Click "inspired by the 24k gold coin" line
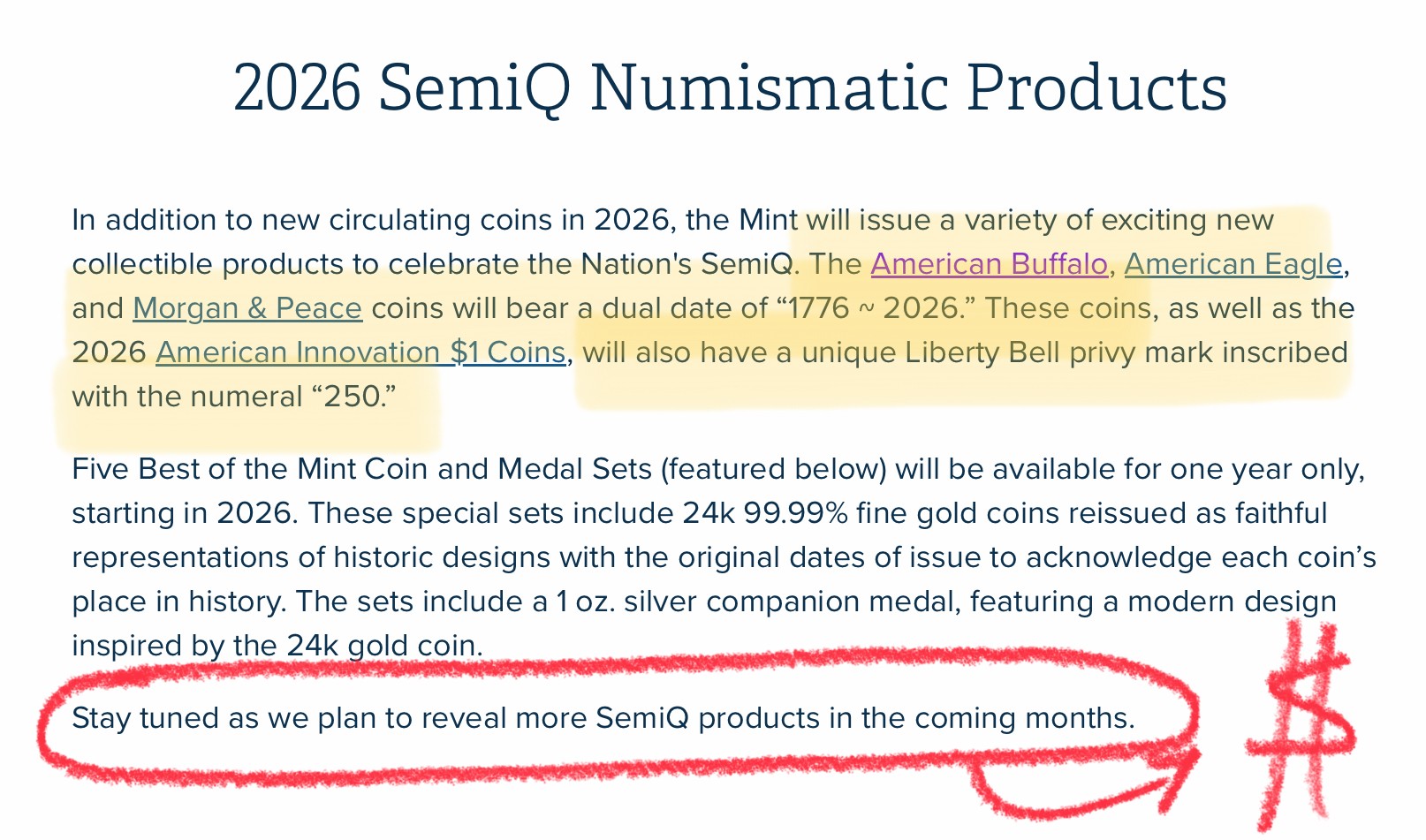This screenshot has width=1426, height=840. tap(277, 646)
